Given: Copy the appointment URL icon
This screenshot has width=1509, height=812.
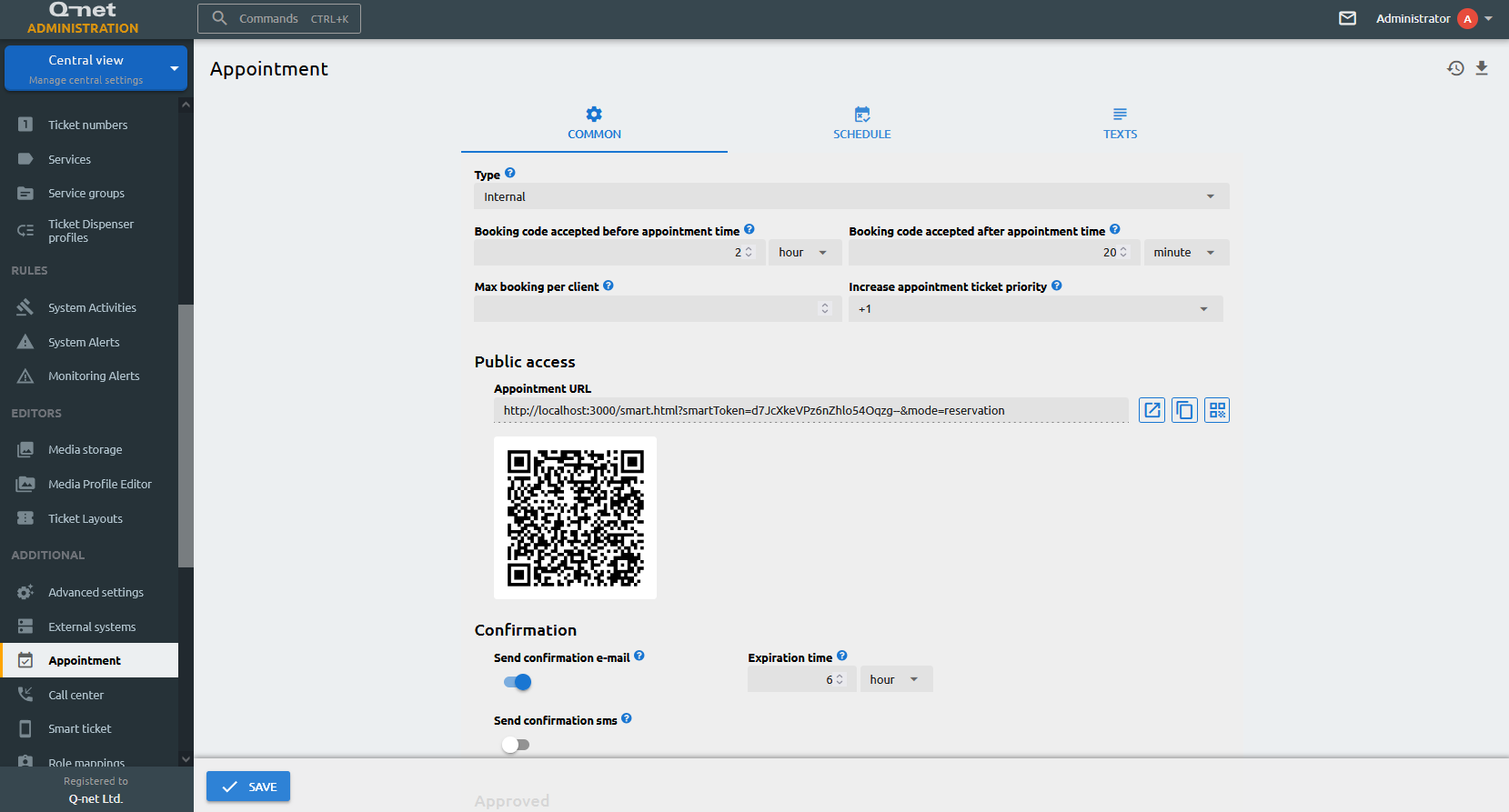Looking at the screenshot, I should 1184,410.
